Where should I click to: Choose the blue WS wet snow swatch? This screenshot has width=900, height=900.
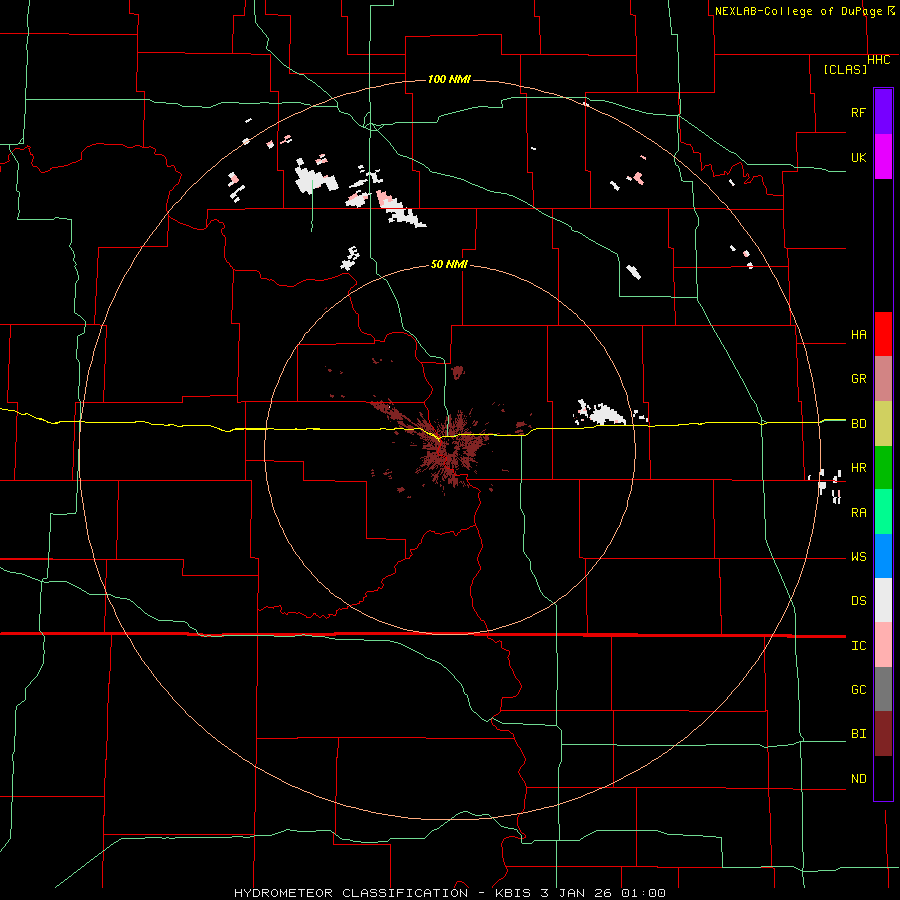[x=883, y=556]
